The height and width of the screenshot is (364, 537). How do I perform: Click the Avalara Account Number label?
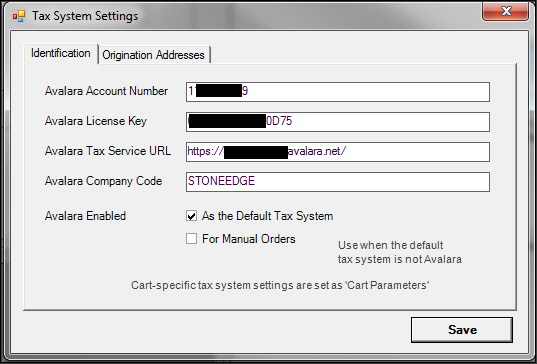pos(106,91)
